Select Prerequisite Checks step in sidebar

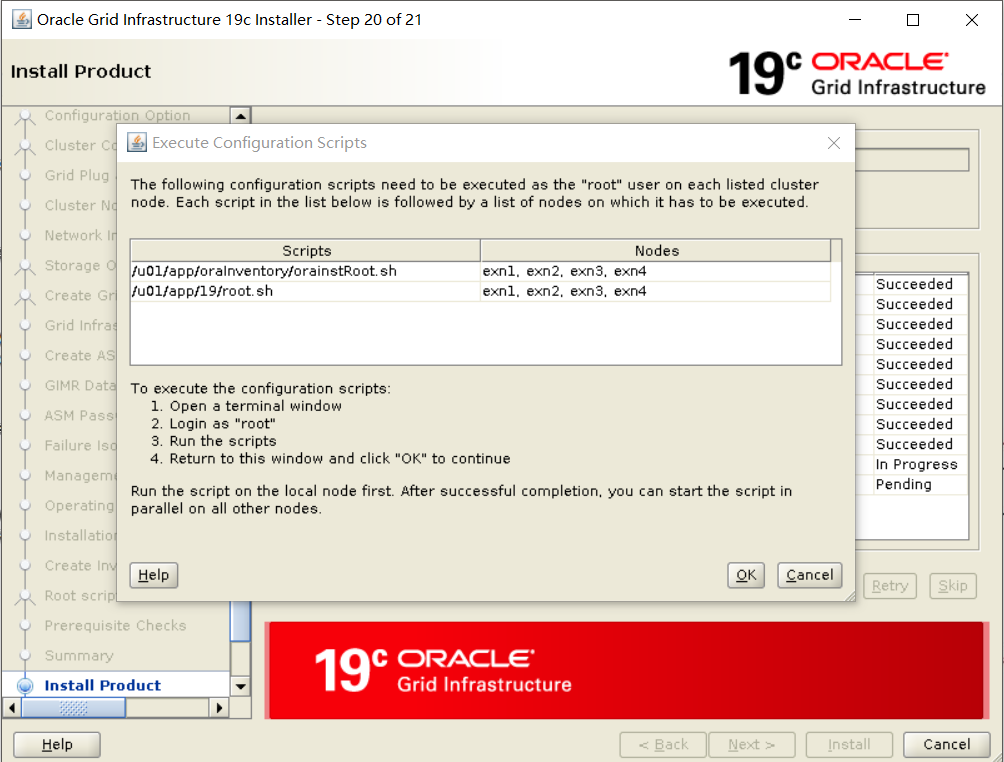tap(115, 626)
